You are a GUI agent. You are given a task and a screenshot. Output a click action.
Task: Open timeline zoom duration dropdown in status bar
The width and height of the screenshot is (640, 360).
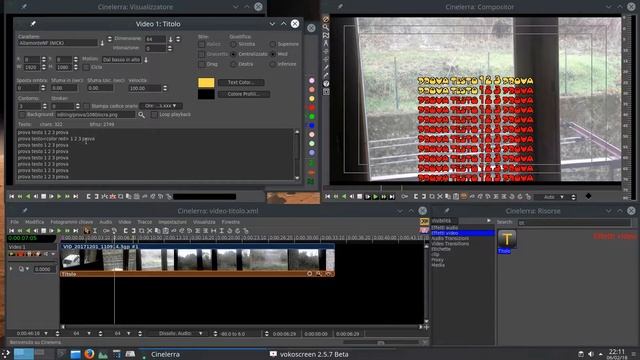click(46, 333)
